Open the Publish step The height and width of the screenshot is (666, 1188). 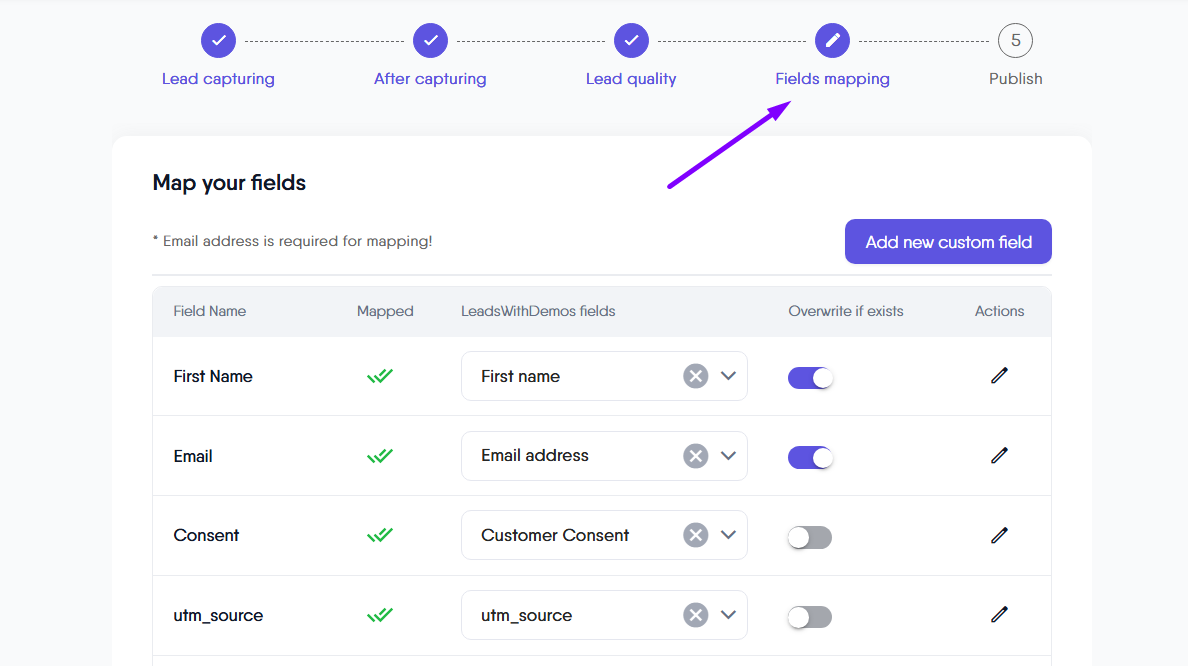[1015, 41]
